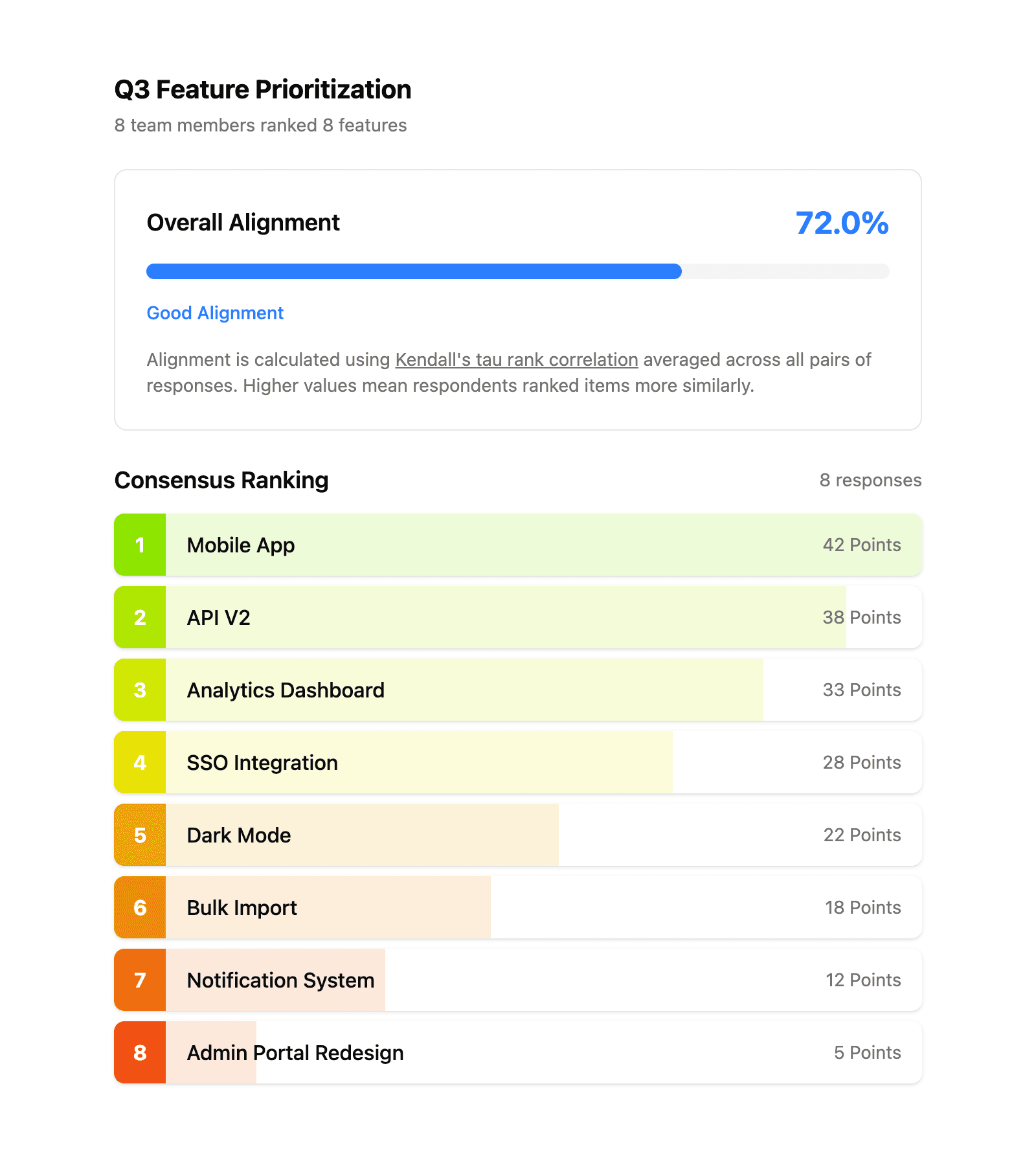Click the rank 2 badge next to API V2
The width and height of the screenshot is (1036, 1154).
[x=140, y=617]
